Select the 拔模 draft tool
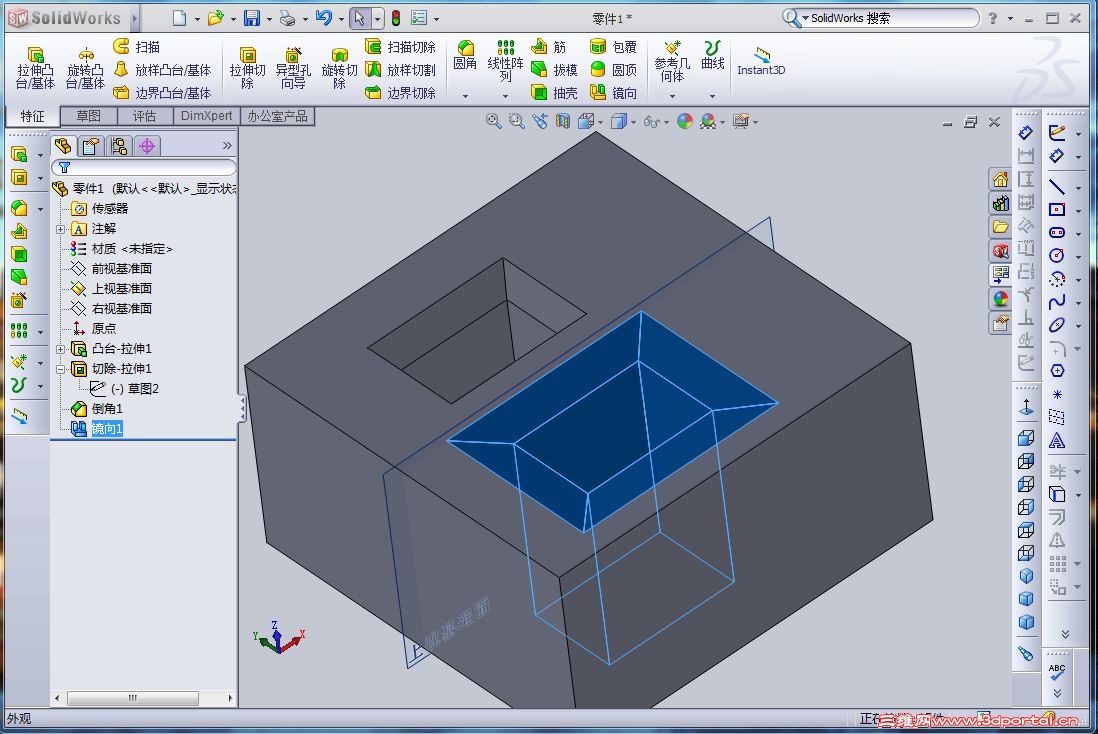This screenshot has width=1098, height=734. click(555, 69)
